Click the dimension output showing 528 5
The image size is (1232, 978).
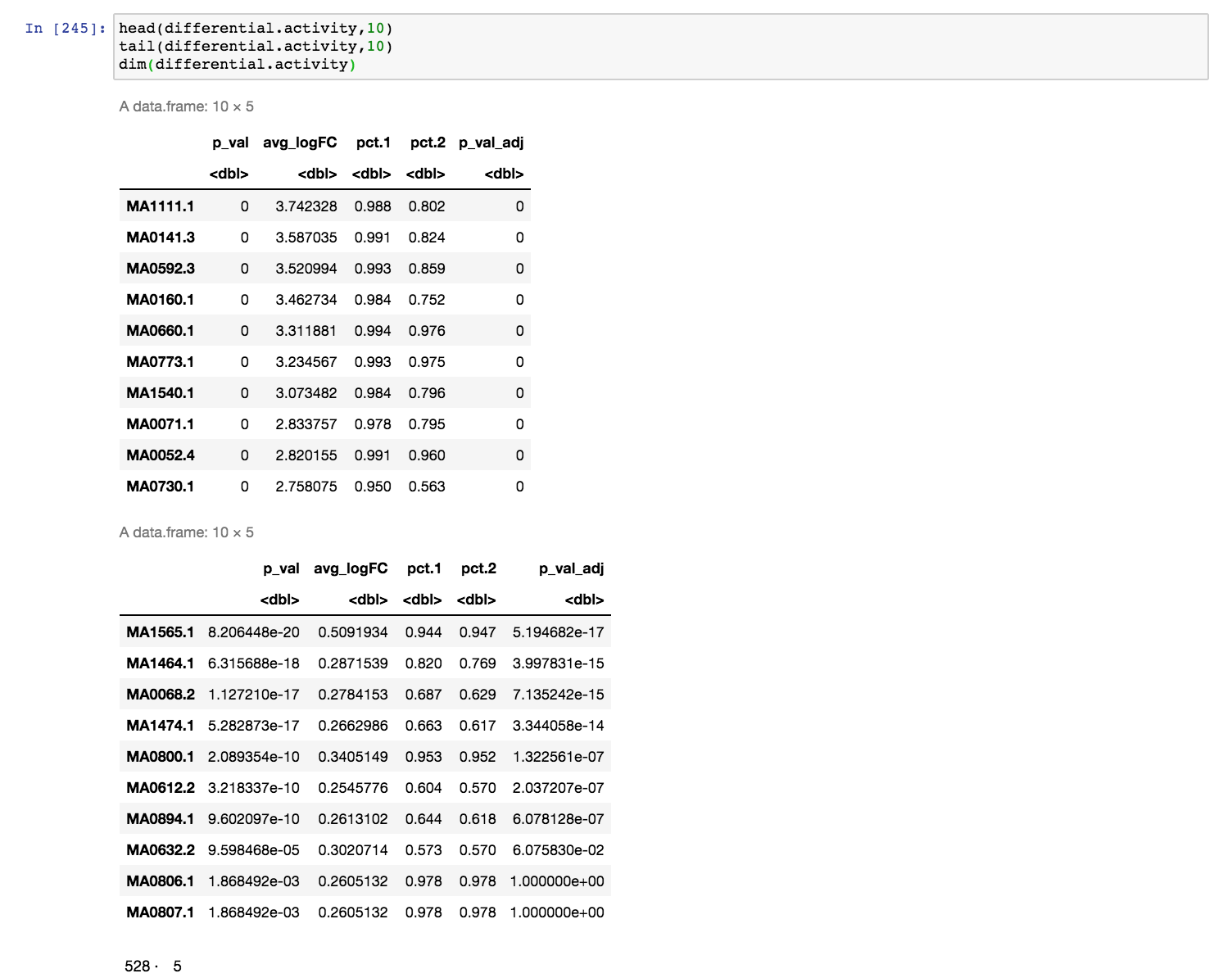tap(152, 966)
